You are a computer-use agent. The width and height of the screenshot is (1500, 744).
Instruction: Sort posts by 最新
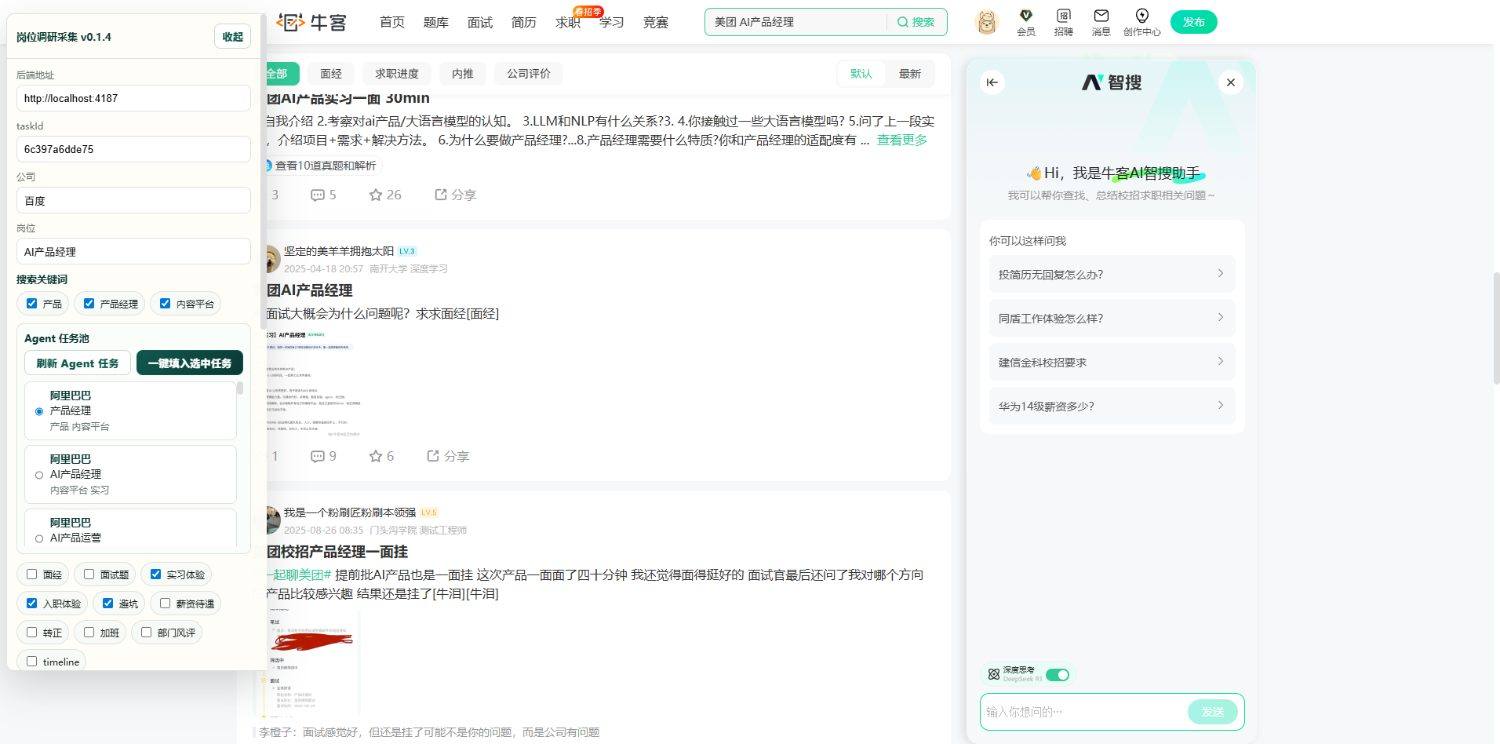click(x=910, y=74)
